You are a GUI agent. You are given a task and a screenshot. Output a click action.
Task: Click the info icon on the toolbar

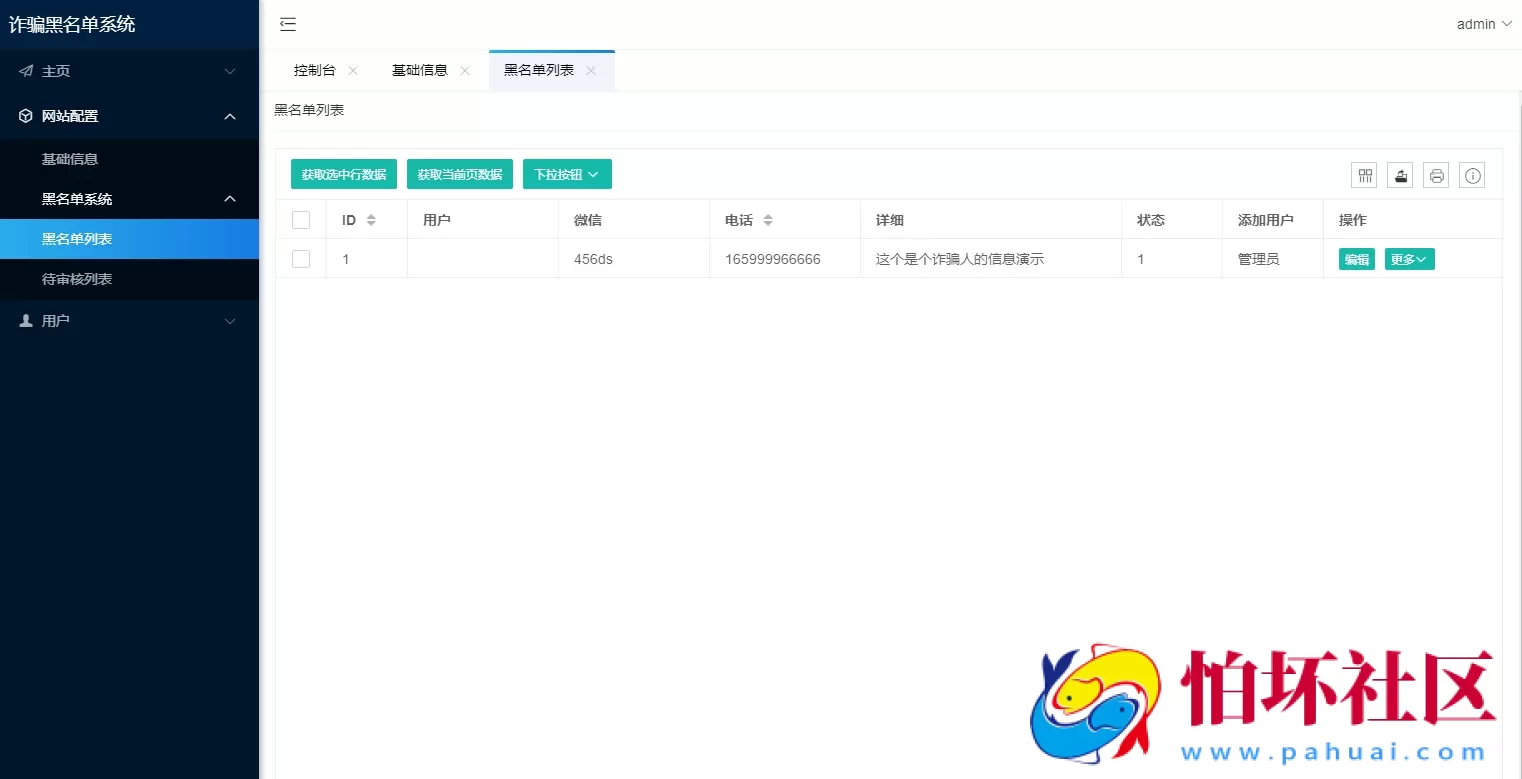[x=1472, y=175]
